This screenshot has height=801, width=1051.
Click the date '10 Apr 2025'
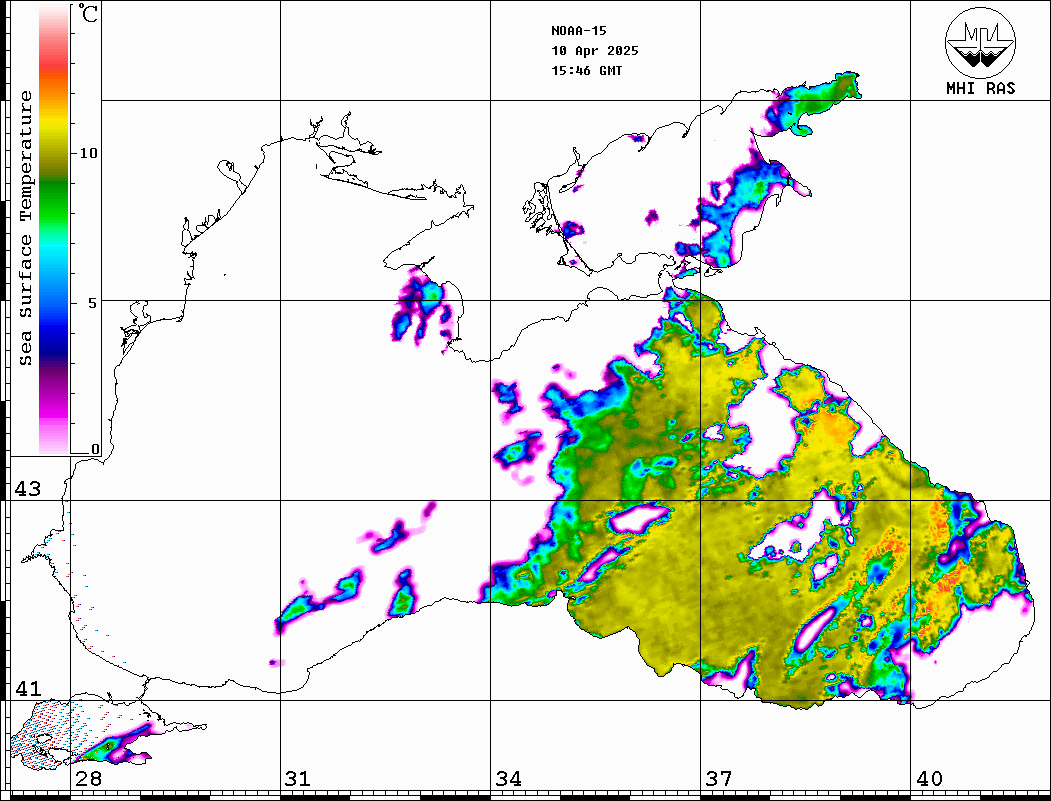click(x=595, y=51)
